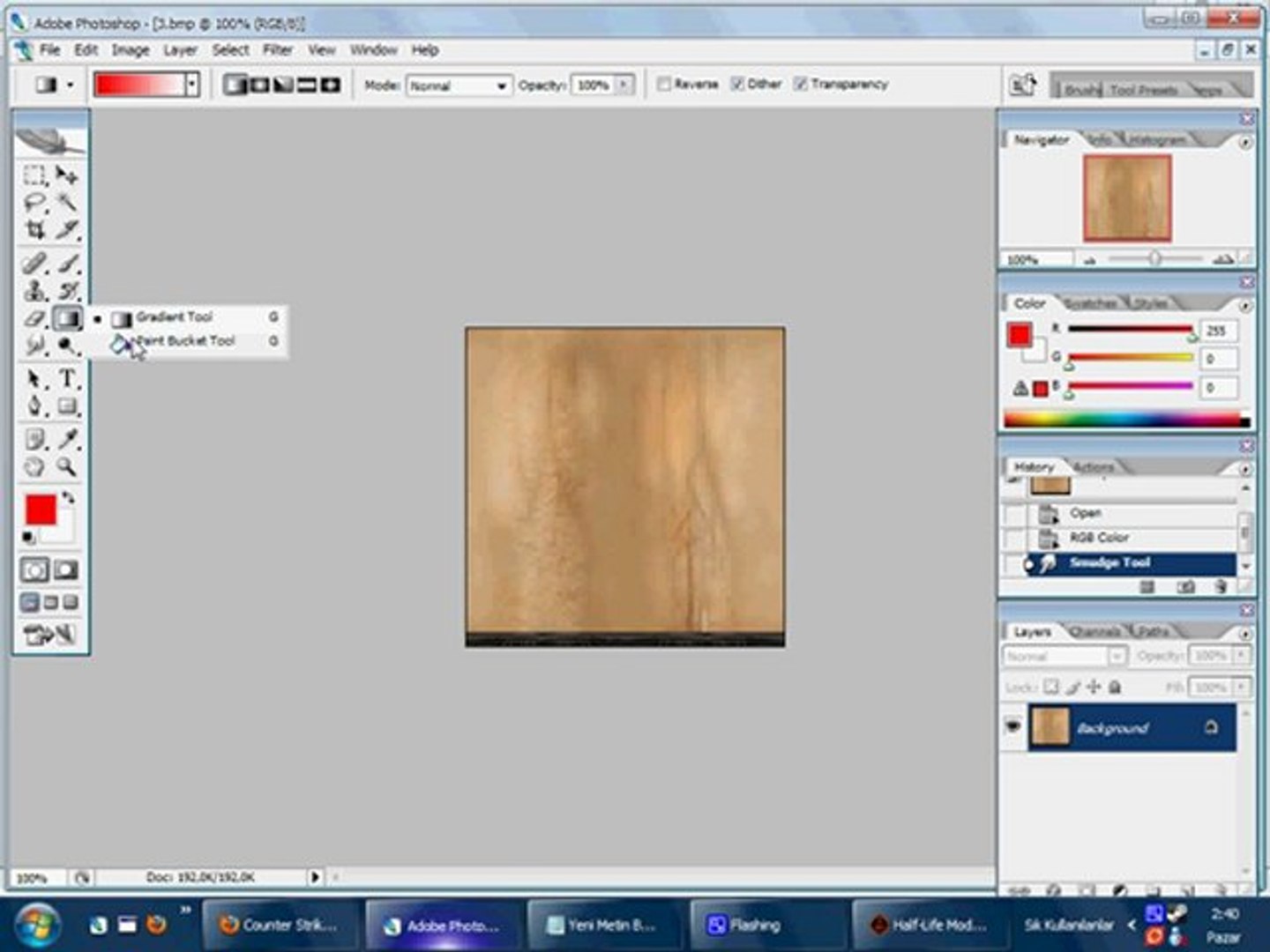Viewport: 1270px width, 952px height.
Task: Enable the Reverse checkbox
Action: [x=664, y=85]
